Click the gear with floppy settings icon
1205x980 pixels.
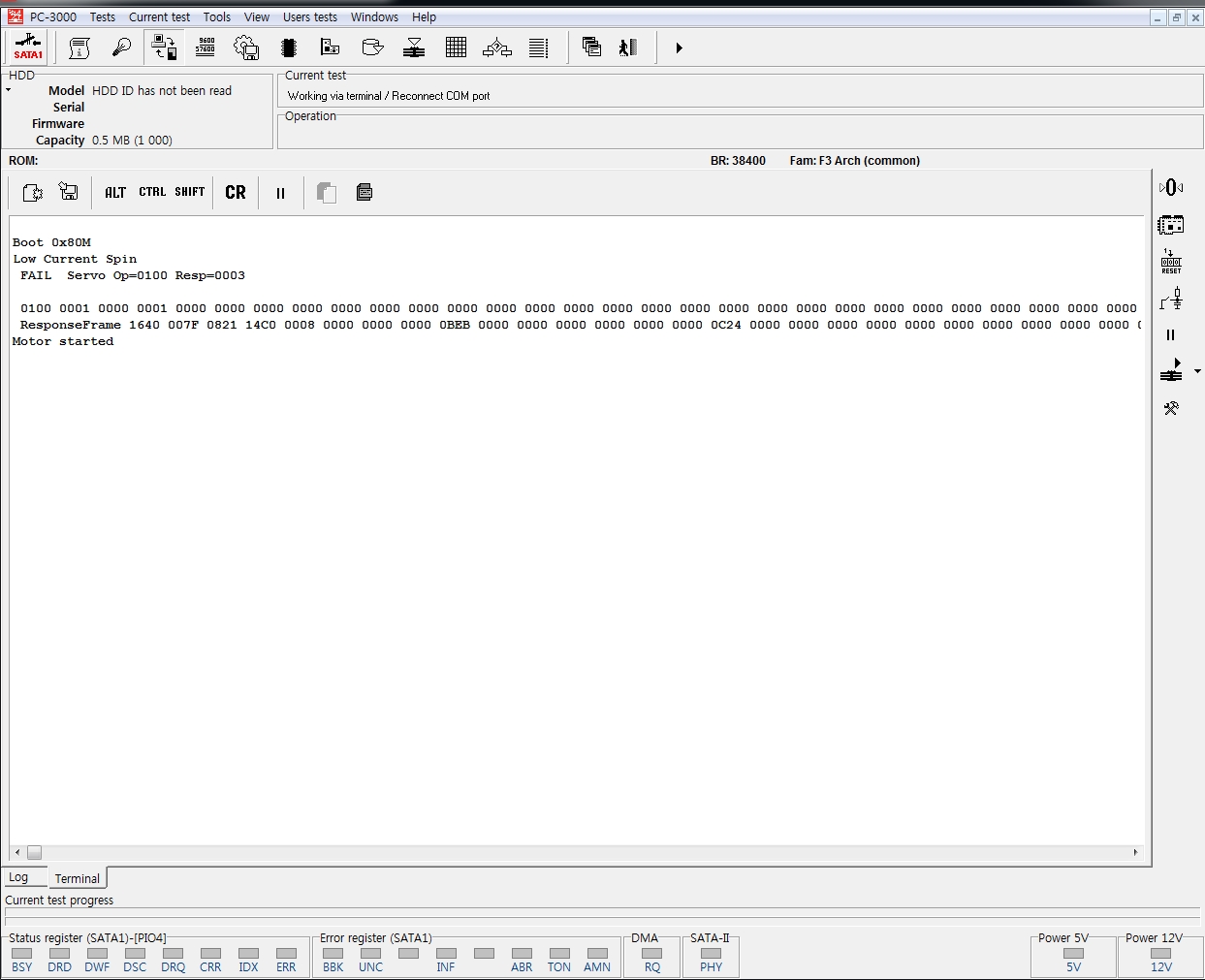247,47
